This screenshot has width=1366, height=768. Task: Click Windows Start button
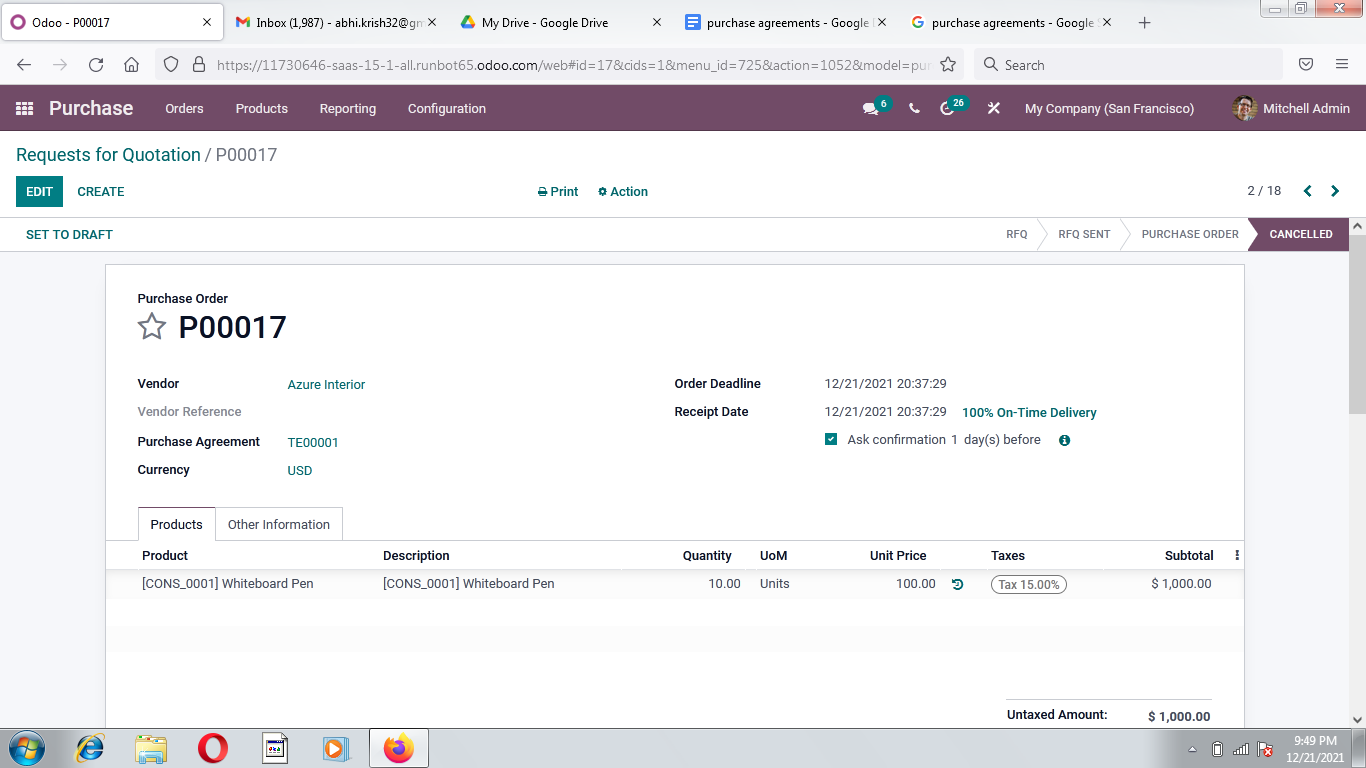click(25, 748)
